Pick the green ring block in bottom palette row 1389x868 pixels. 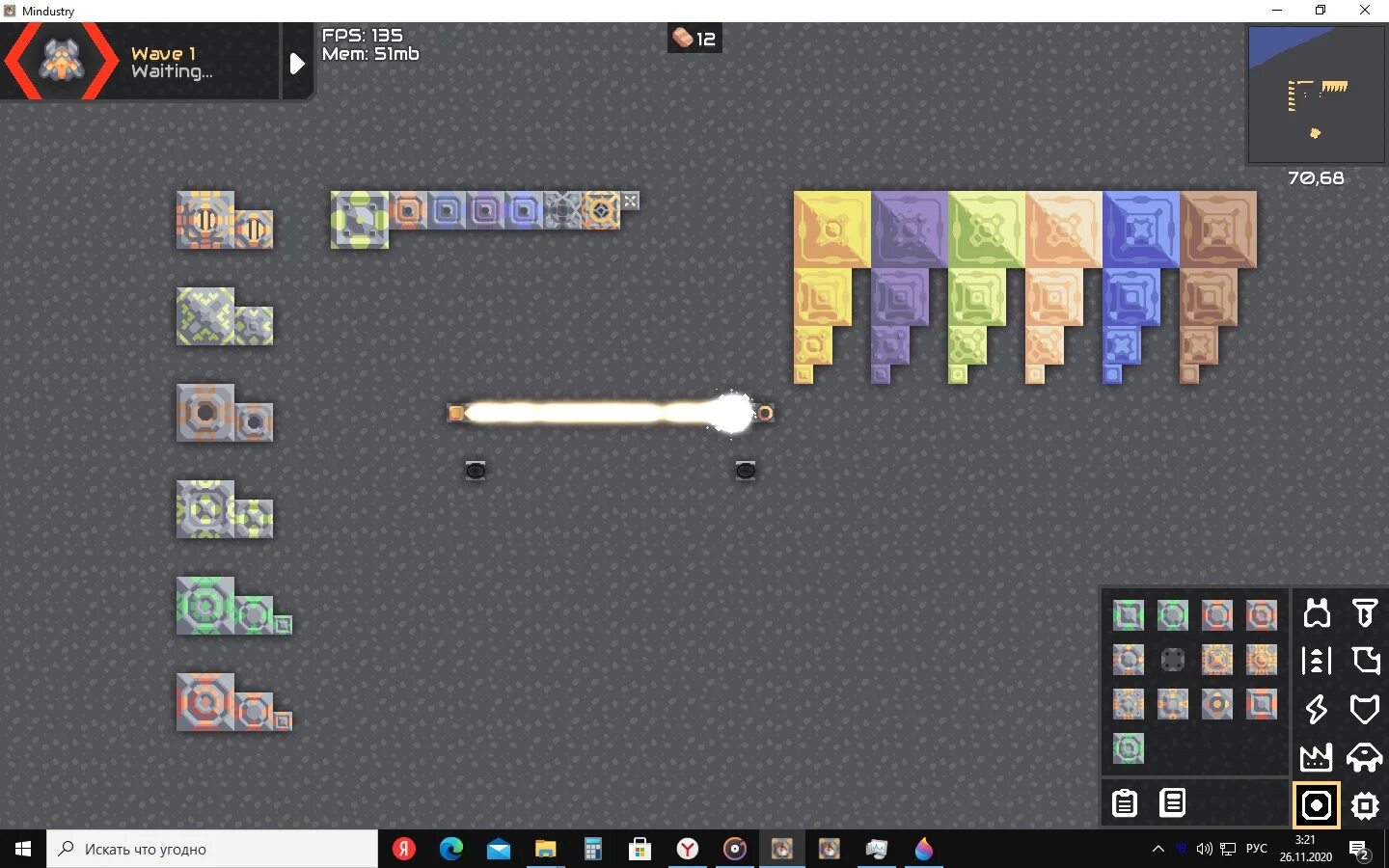click(1128, 747)
